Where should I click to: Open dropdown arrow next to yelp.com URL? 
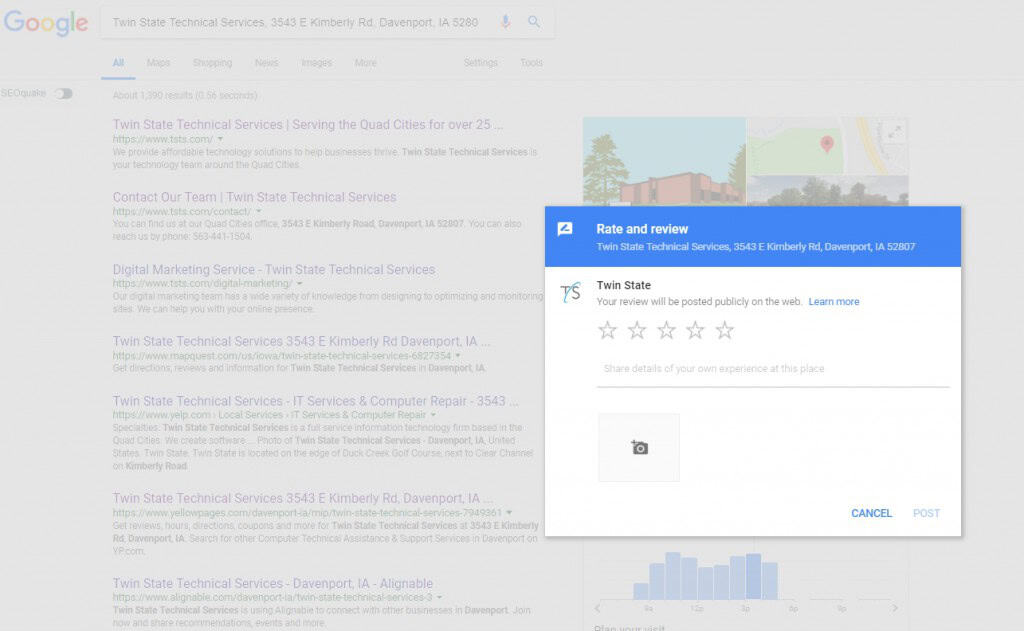[433, 415]
